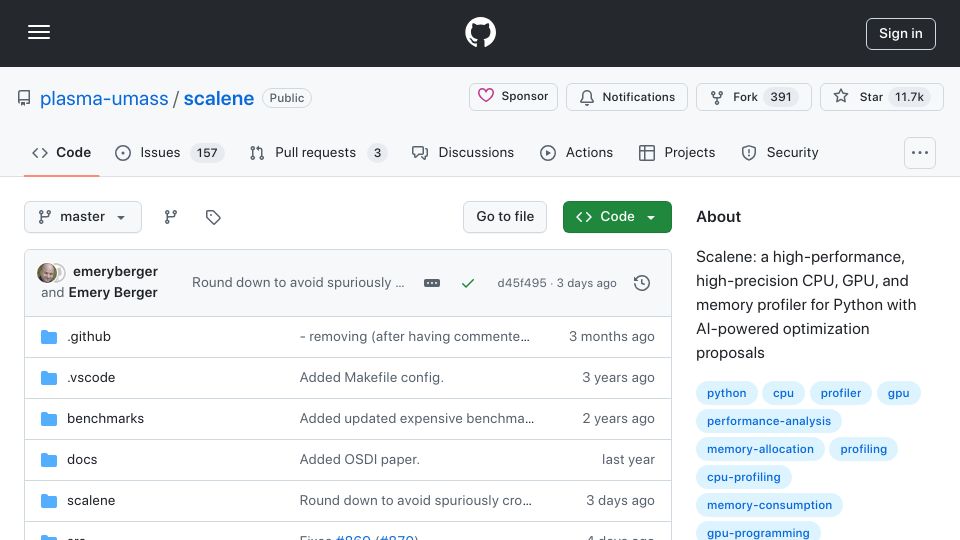Screen dimensions: 960x540
Task: Open emeryberger author profile link
Action: (x=115, y=271)
